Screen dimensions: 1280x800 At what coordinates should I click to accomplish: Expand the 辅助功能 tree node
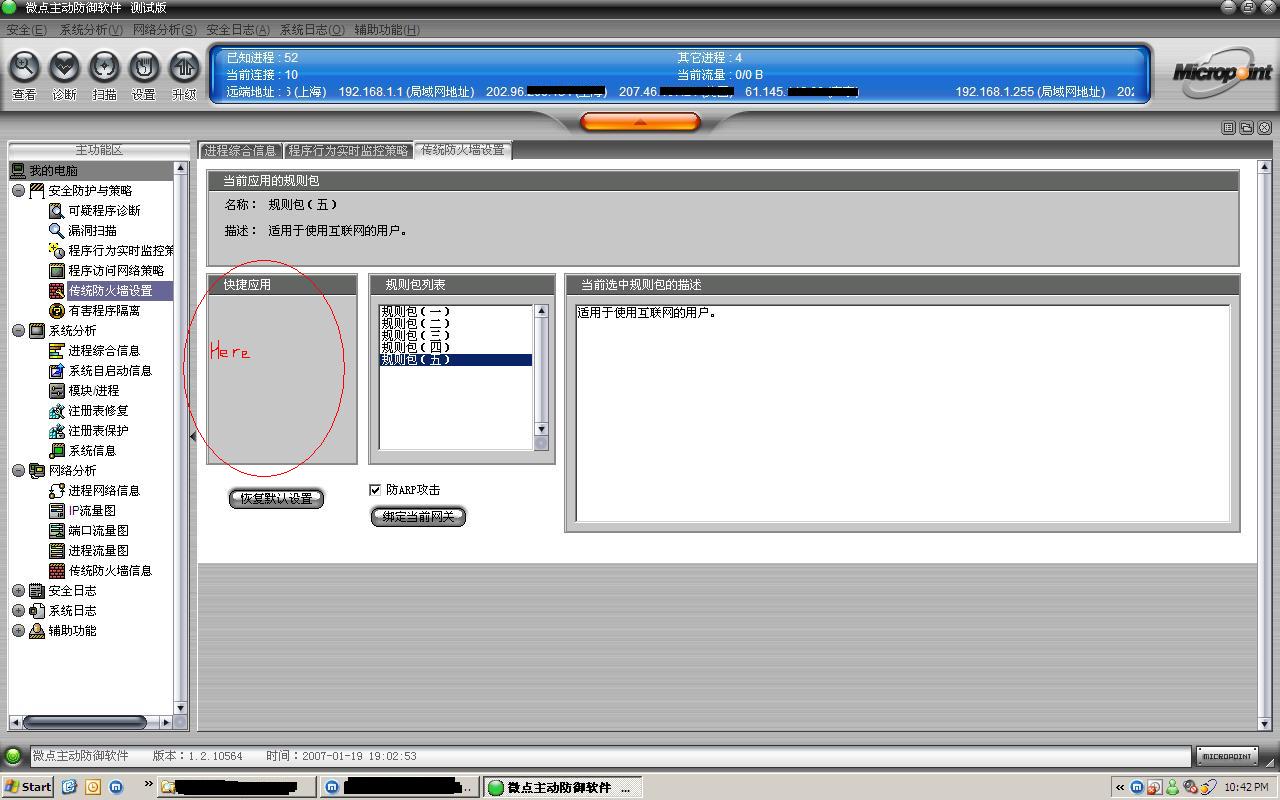point(18,631)
